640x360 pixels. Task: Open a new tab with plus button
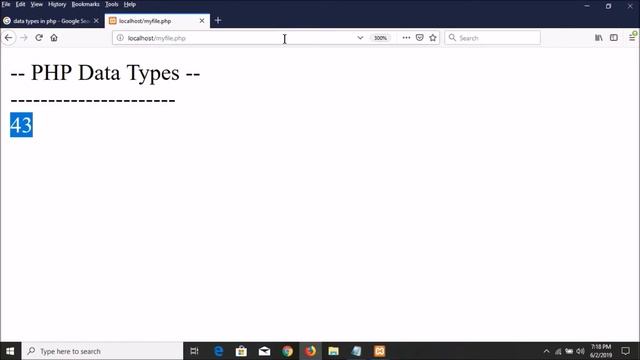218,20
